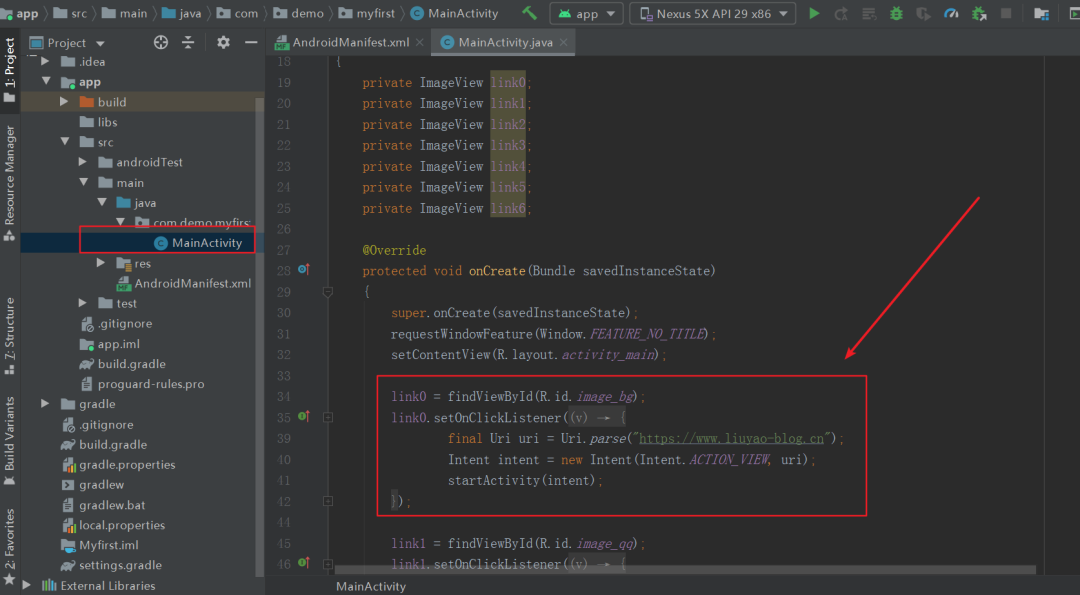Viewport: 1080px width, 595px height.
Task: Start debugging with the green bug icon
Action: pos(896,13)
